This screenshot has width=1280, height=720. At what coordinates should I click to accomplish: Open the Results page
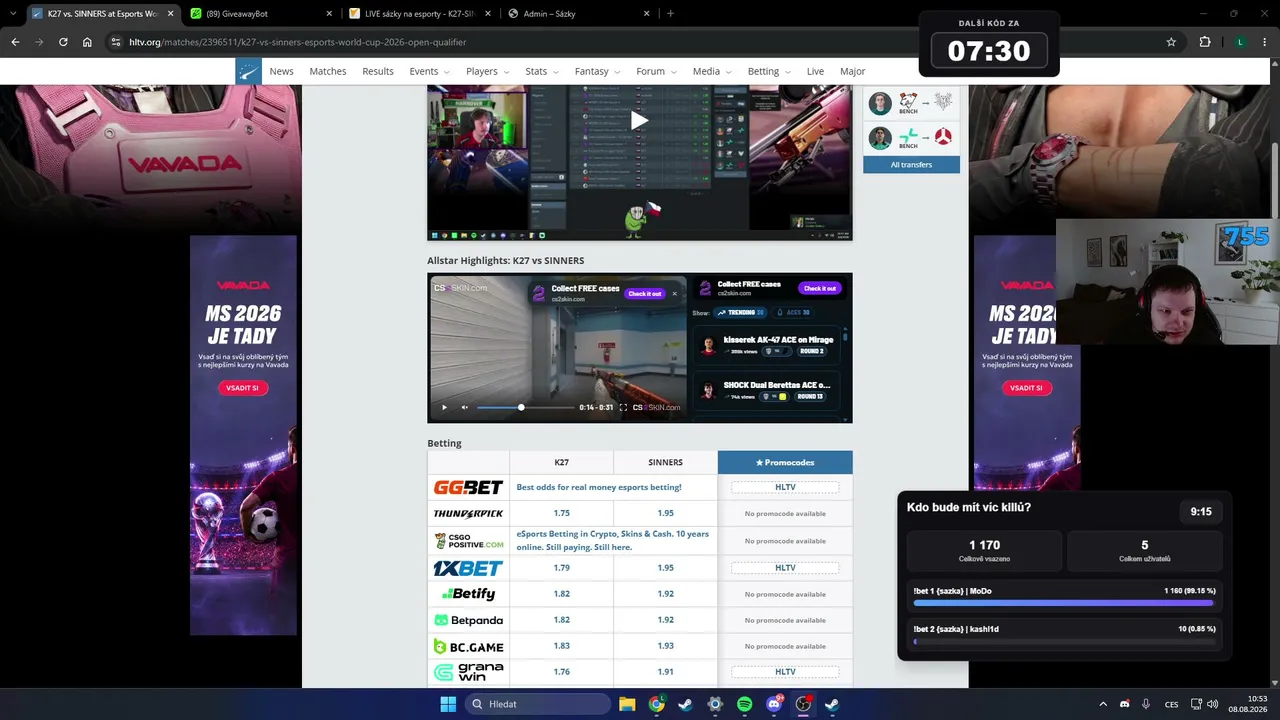click(x=378, y=71)
